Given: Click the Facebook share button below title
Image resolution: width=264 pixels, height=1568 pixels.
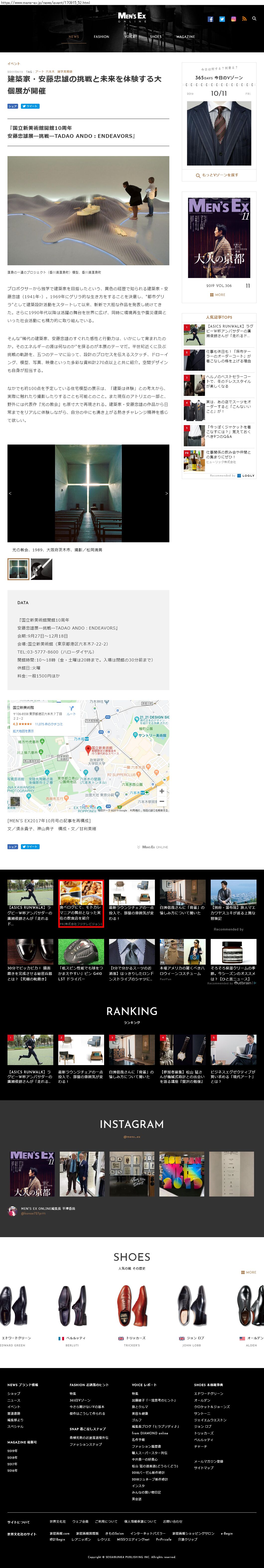Looking at the screenshot, I should tap(12, 106).
